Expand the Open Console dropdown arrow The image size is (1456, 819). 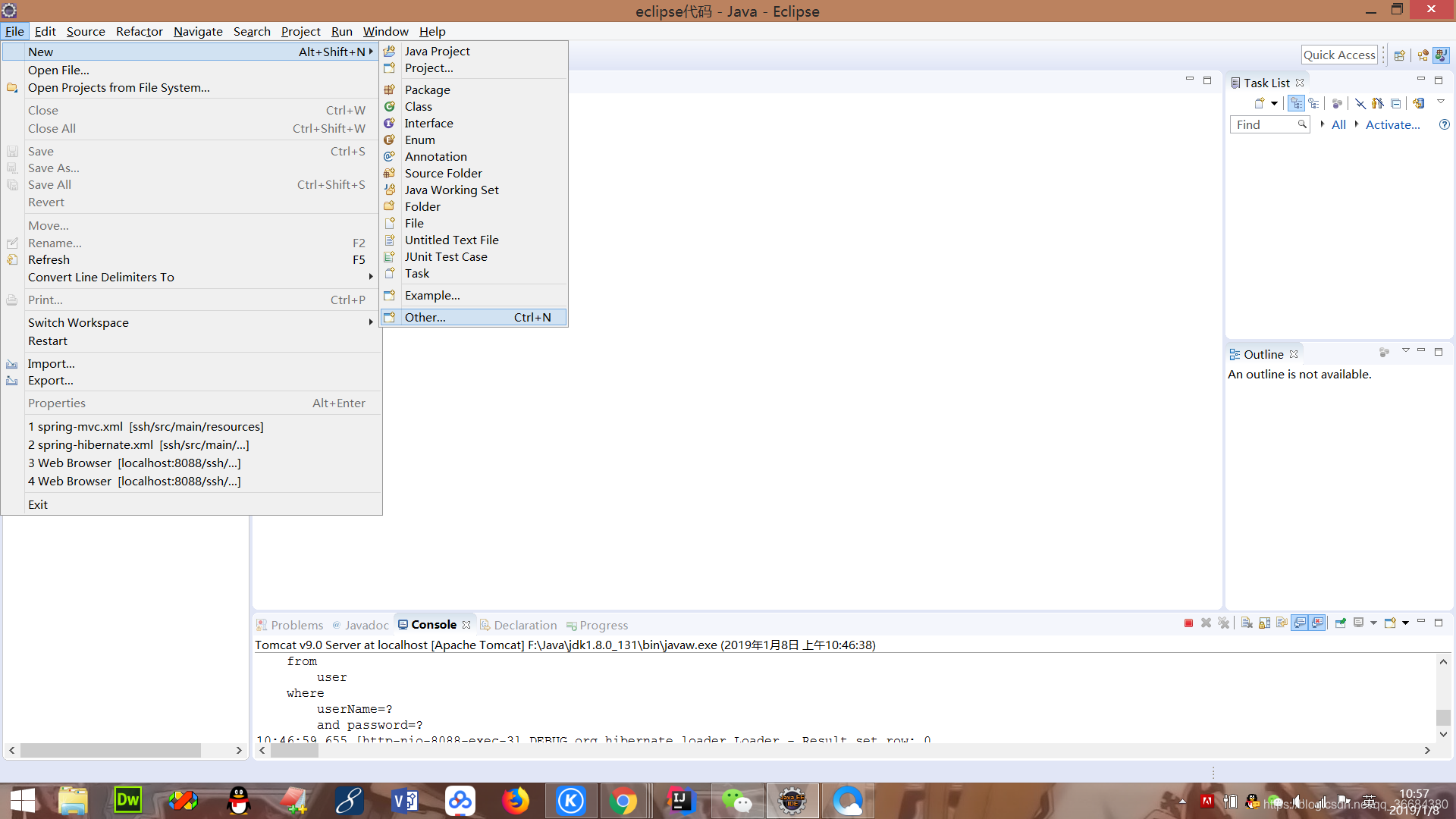(x=1405, y=623)
